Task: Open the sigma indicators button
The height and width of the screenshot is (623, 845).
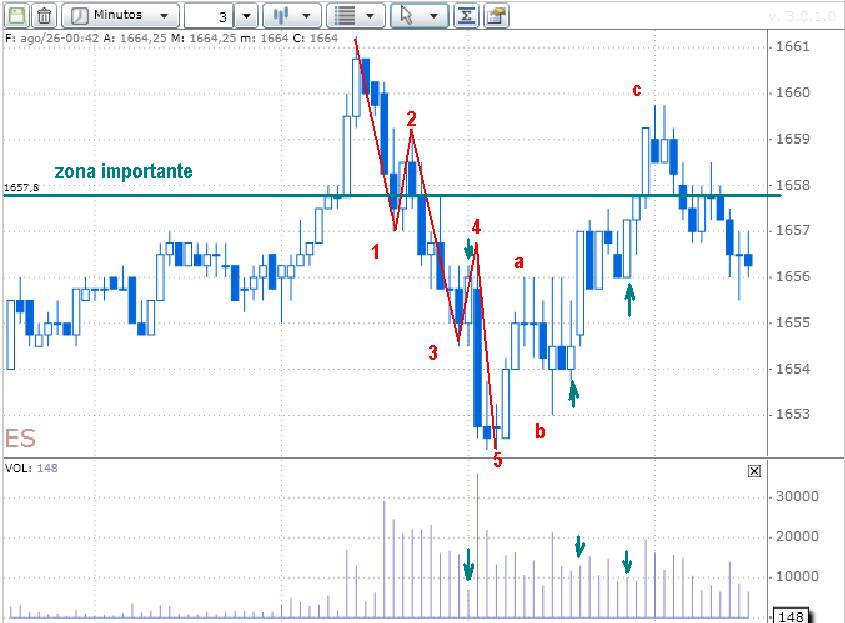Action: (x=466, y=16)
